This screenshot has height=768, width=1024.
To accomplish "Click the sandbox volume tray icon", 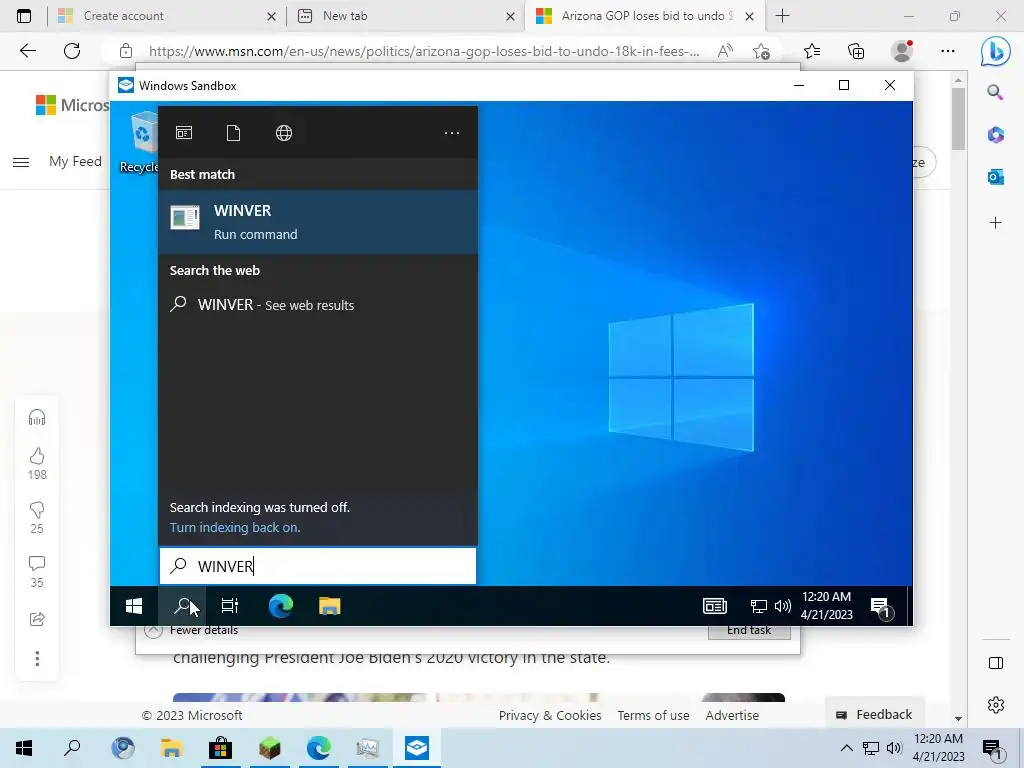I will point(782,606).
